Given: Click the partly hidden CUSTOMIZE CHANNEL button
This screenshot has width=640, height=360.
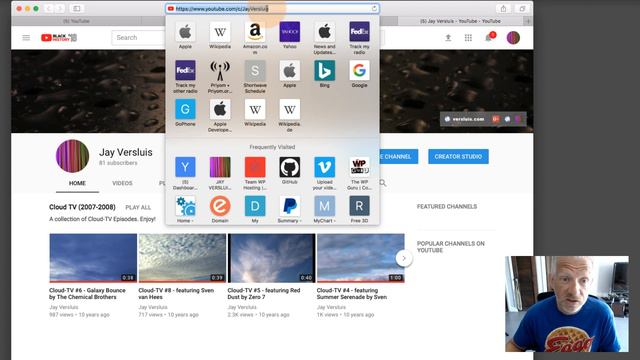Looking at the screenshot, I should coord(399,156).
